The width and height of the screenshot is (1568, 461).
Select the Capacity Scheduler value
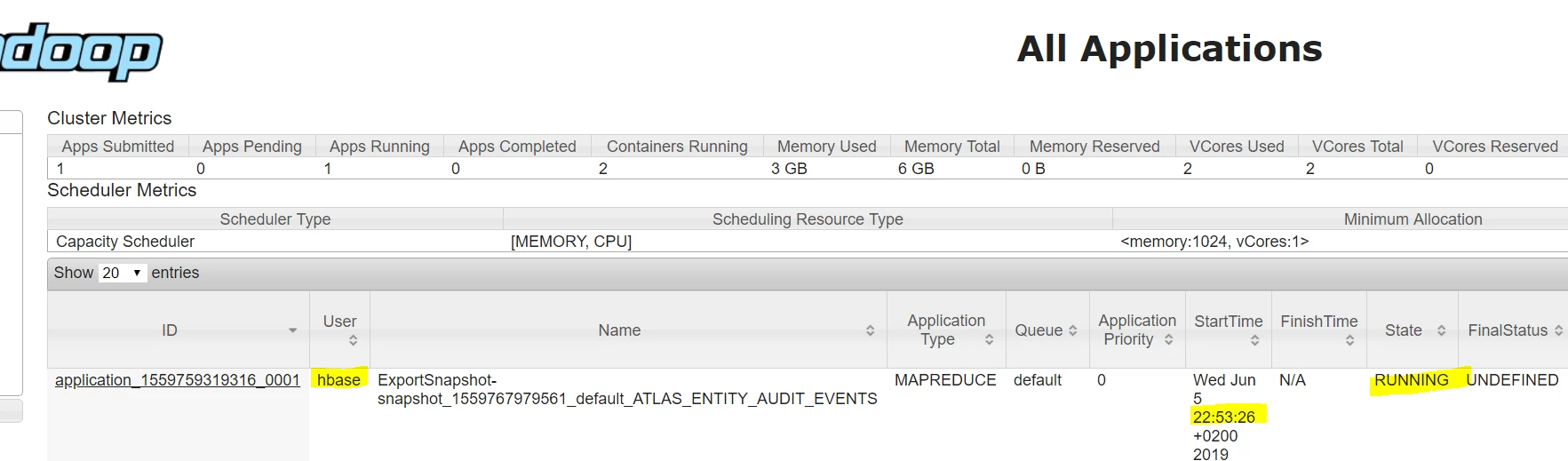coord(125,242)
